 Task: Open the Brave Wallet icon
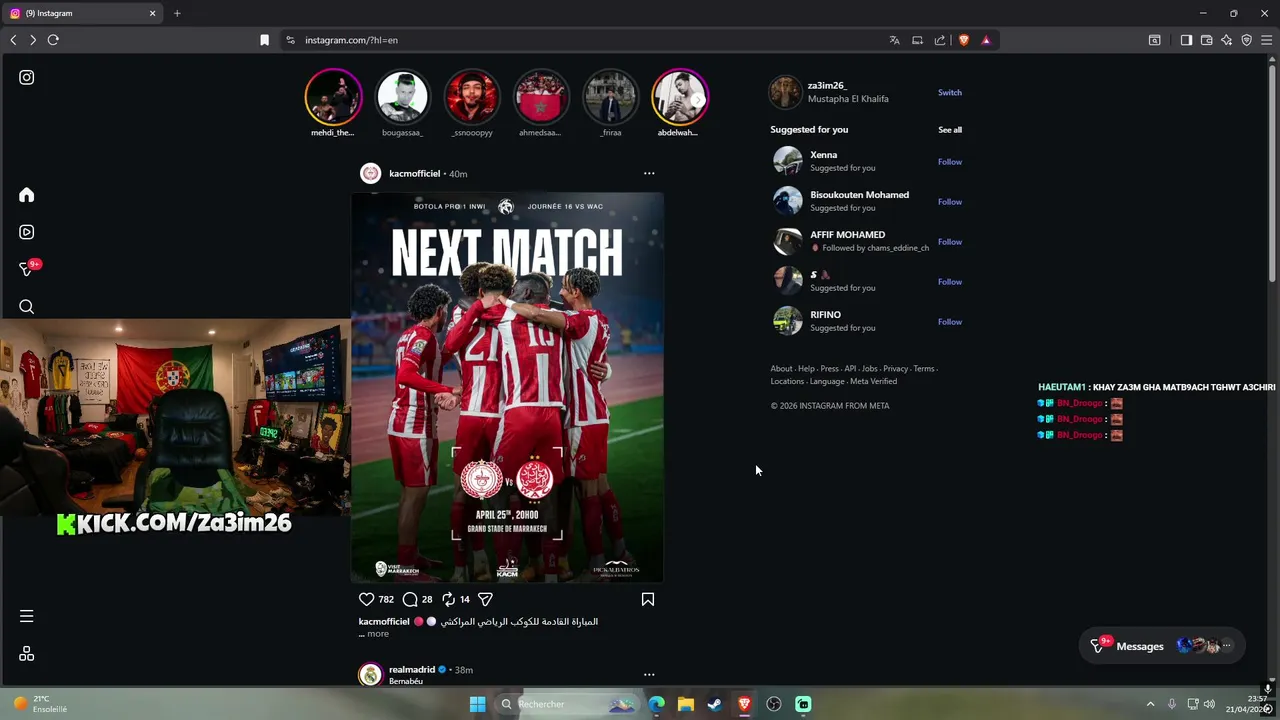[1207, 40]
